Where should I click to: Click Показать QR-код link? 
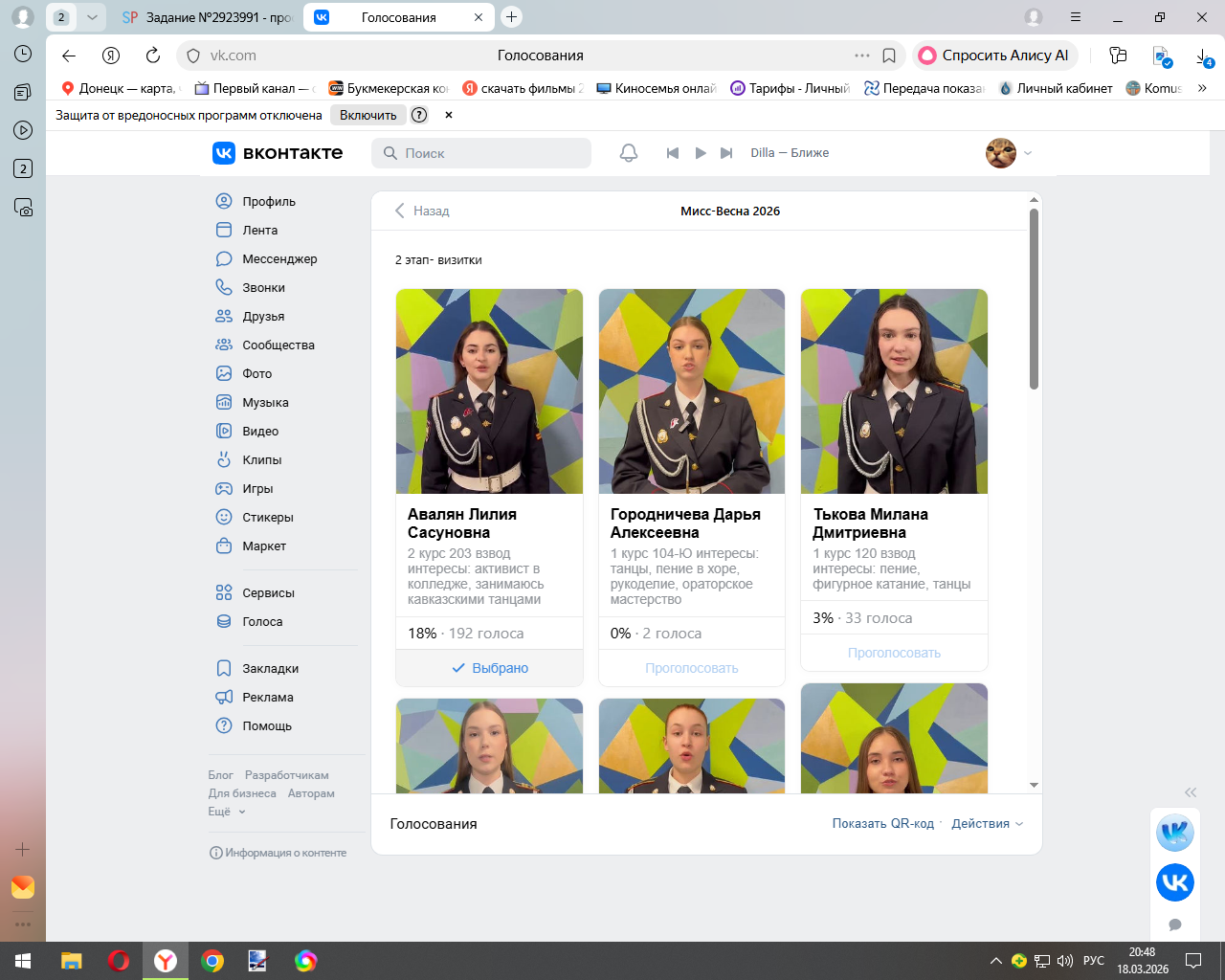882,823
